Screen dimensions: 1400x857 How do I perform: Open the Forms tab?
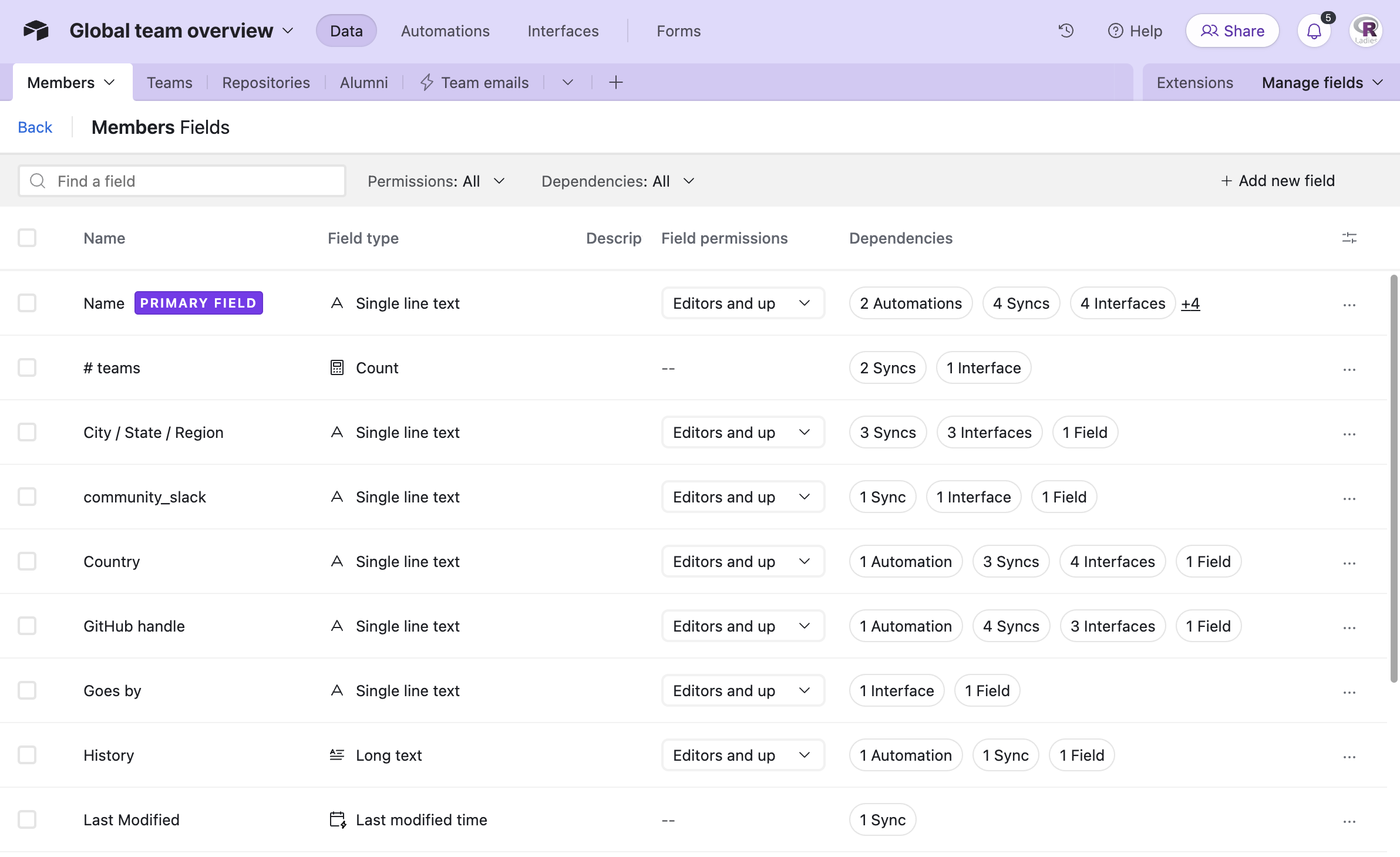coord(678,31)
